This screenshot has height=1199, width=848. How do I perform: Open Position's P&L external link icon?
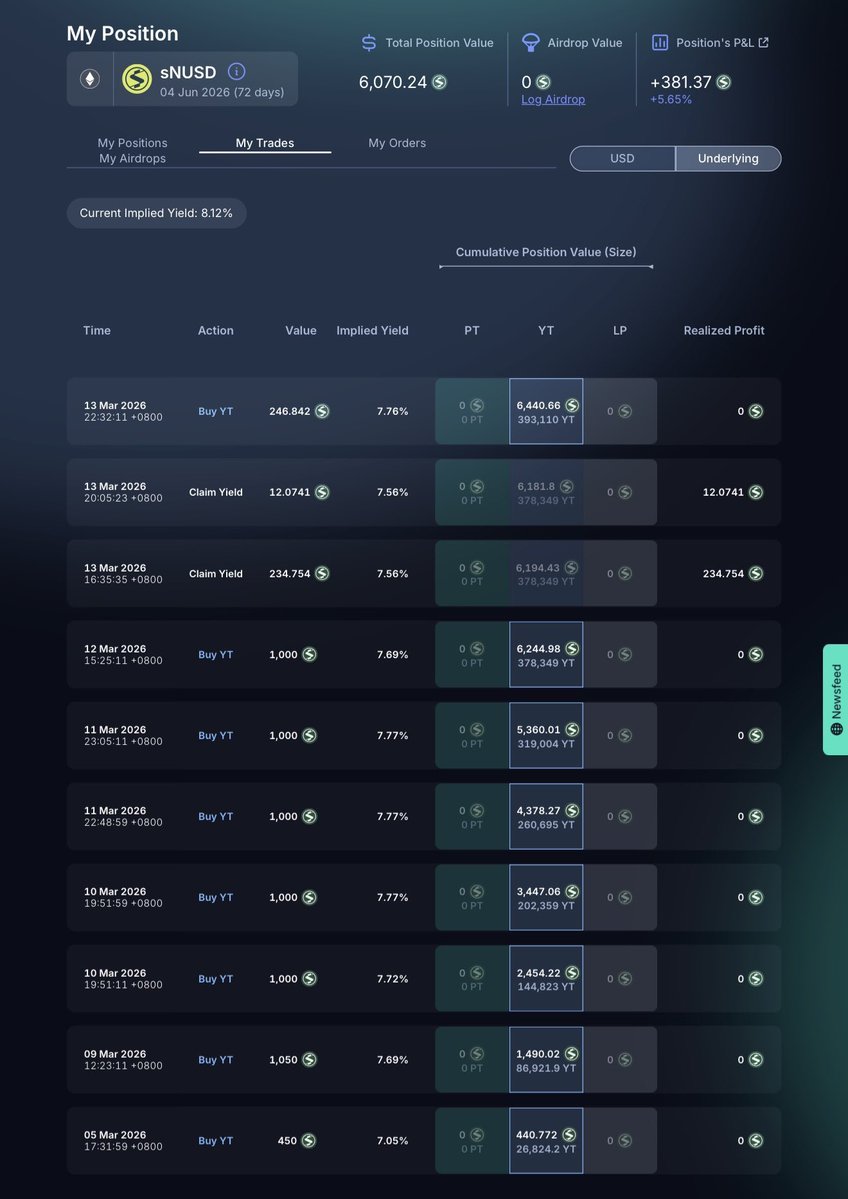pyautogui.click(x=763, y=43)
